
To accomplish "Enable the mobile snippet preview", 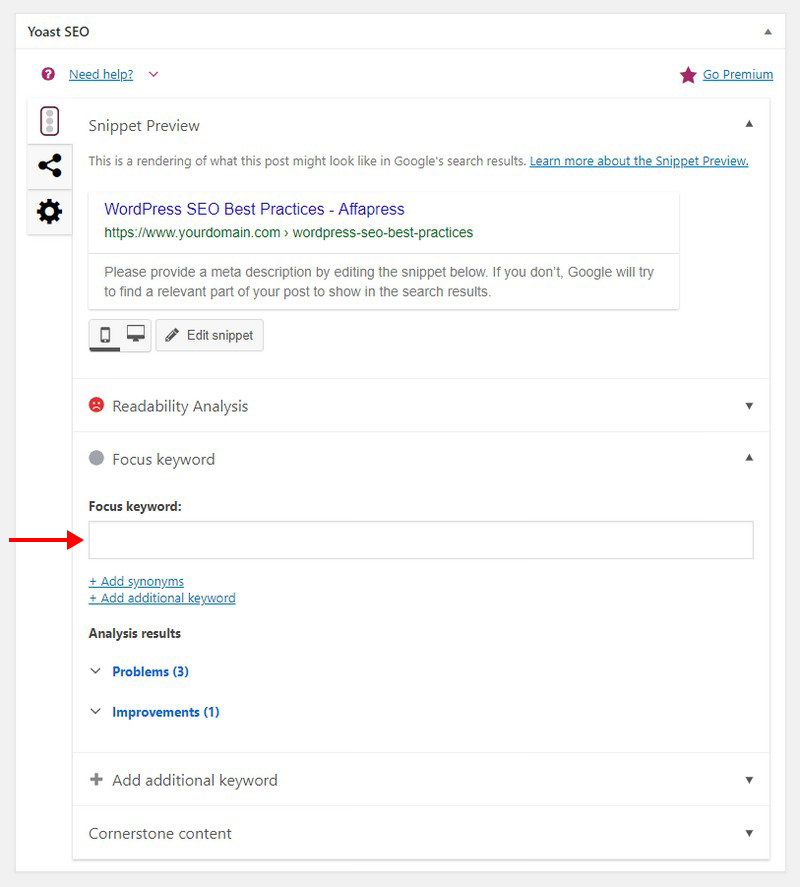I will tap(105, 335).
